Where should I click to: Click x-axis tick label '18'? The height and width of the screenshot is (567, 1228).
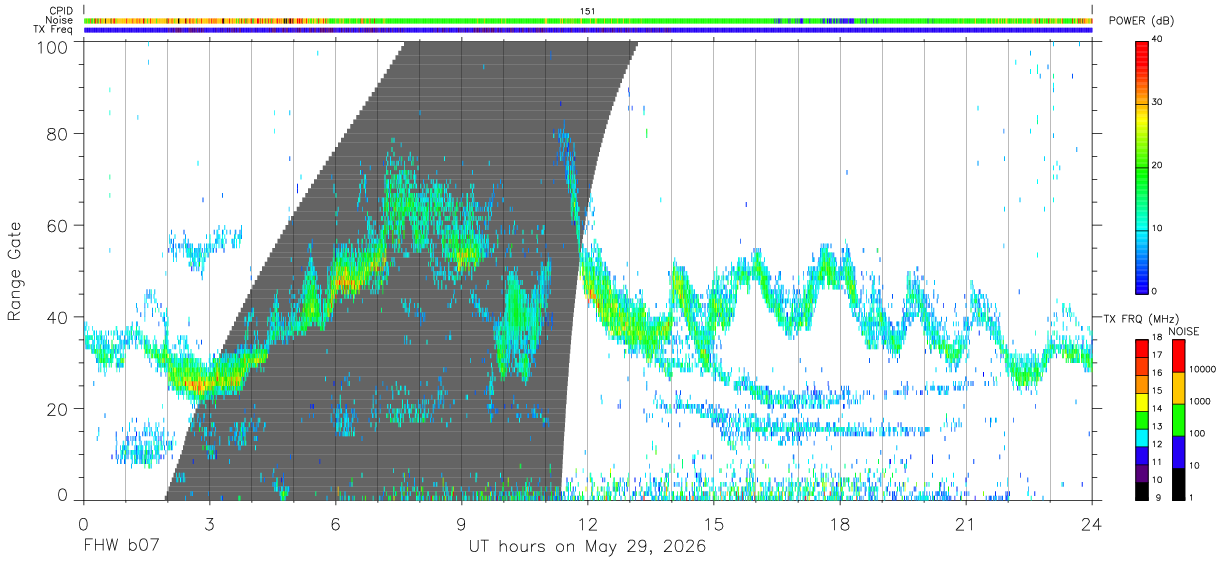click(x=840, y=523)
